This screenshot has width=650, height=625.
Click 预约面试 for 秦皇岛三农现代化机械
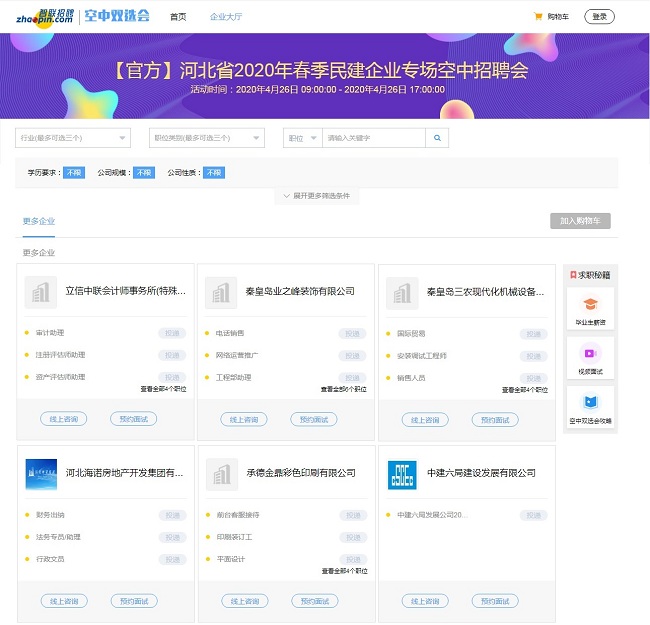click(x=495, y=420)
